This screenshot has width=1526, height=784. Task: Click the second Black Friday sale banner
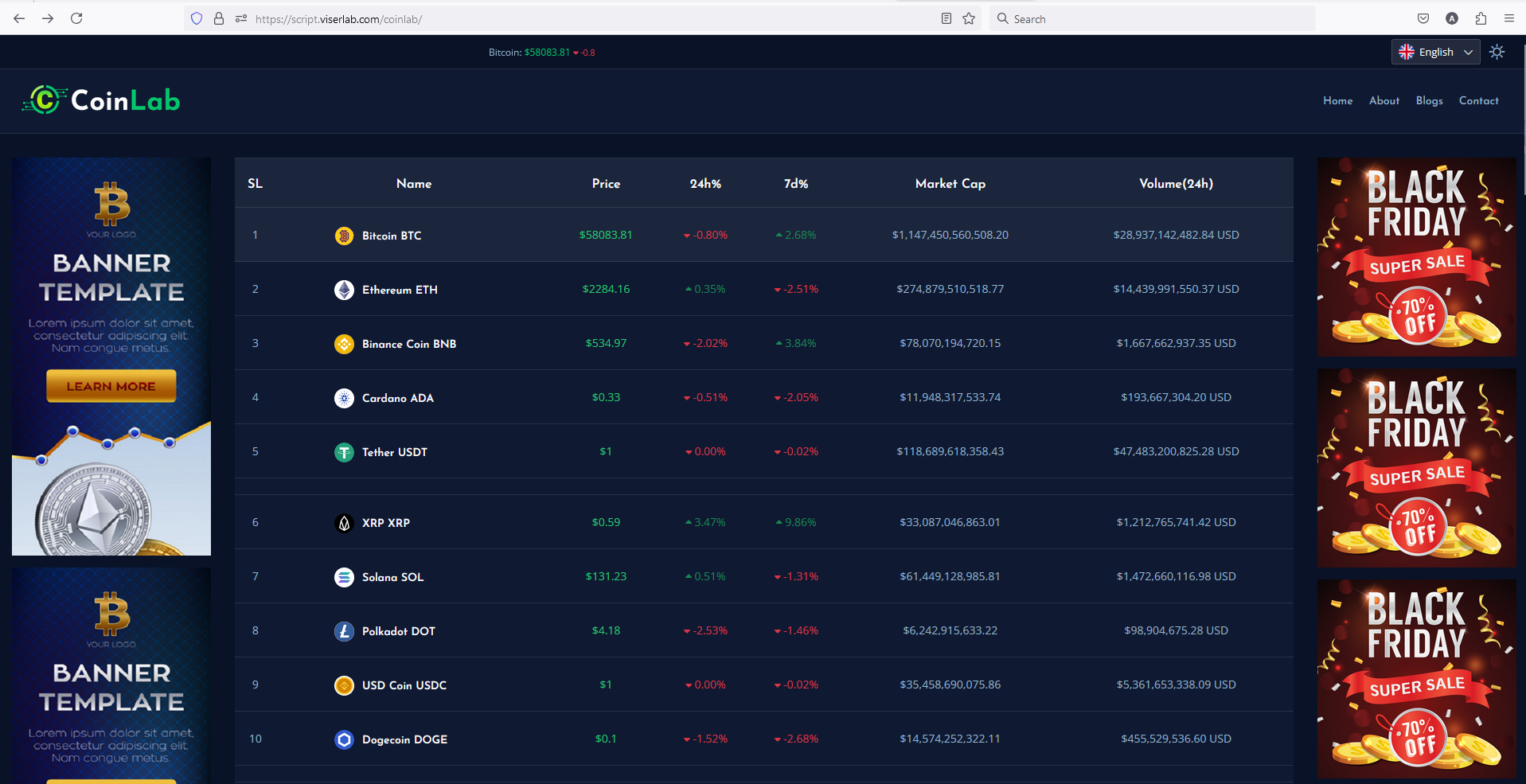point(1417,468)
